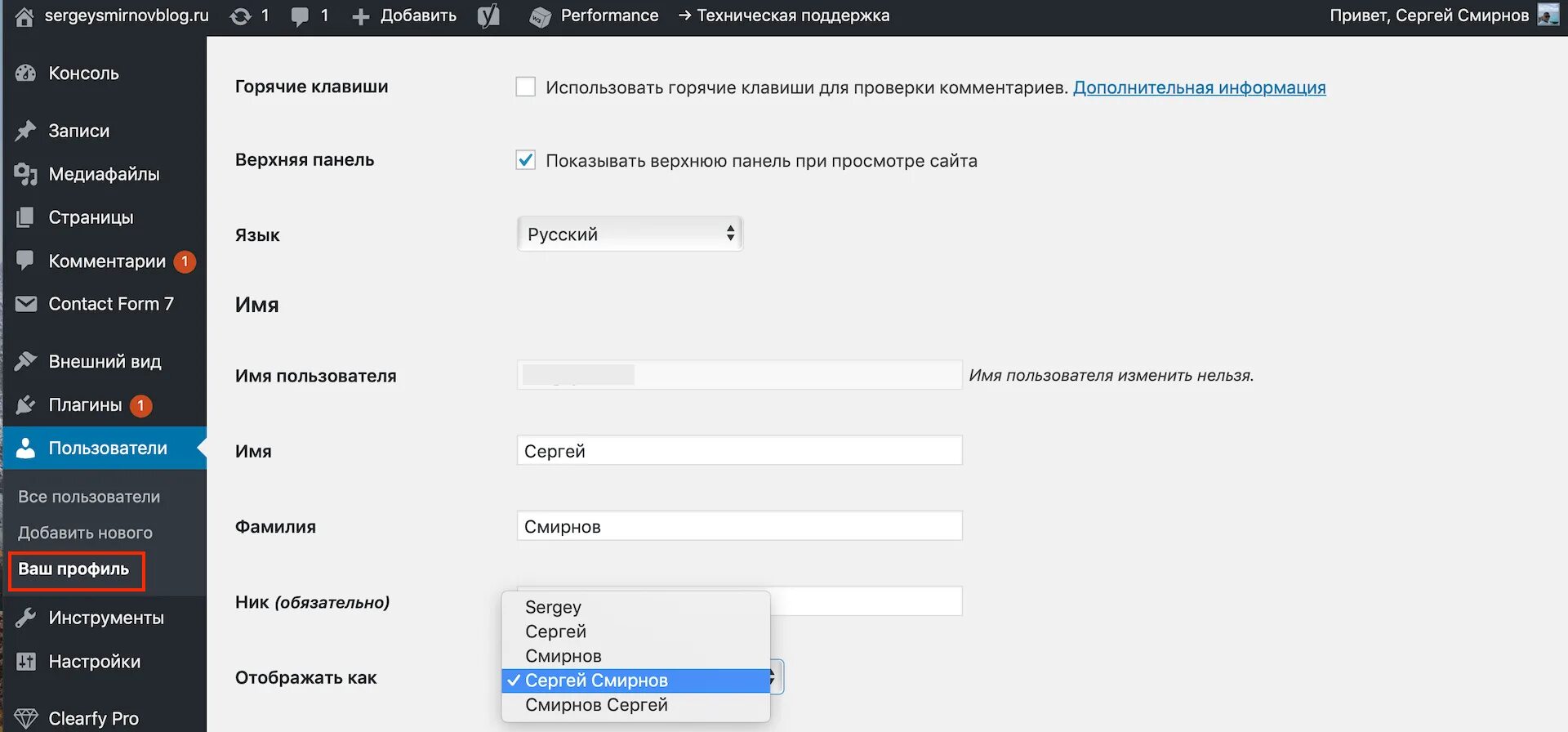Click the user avatar in top right

click(x=1548, y=15)
